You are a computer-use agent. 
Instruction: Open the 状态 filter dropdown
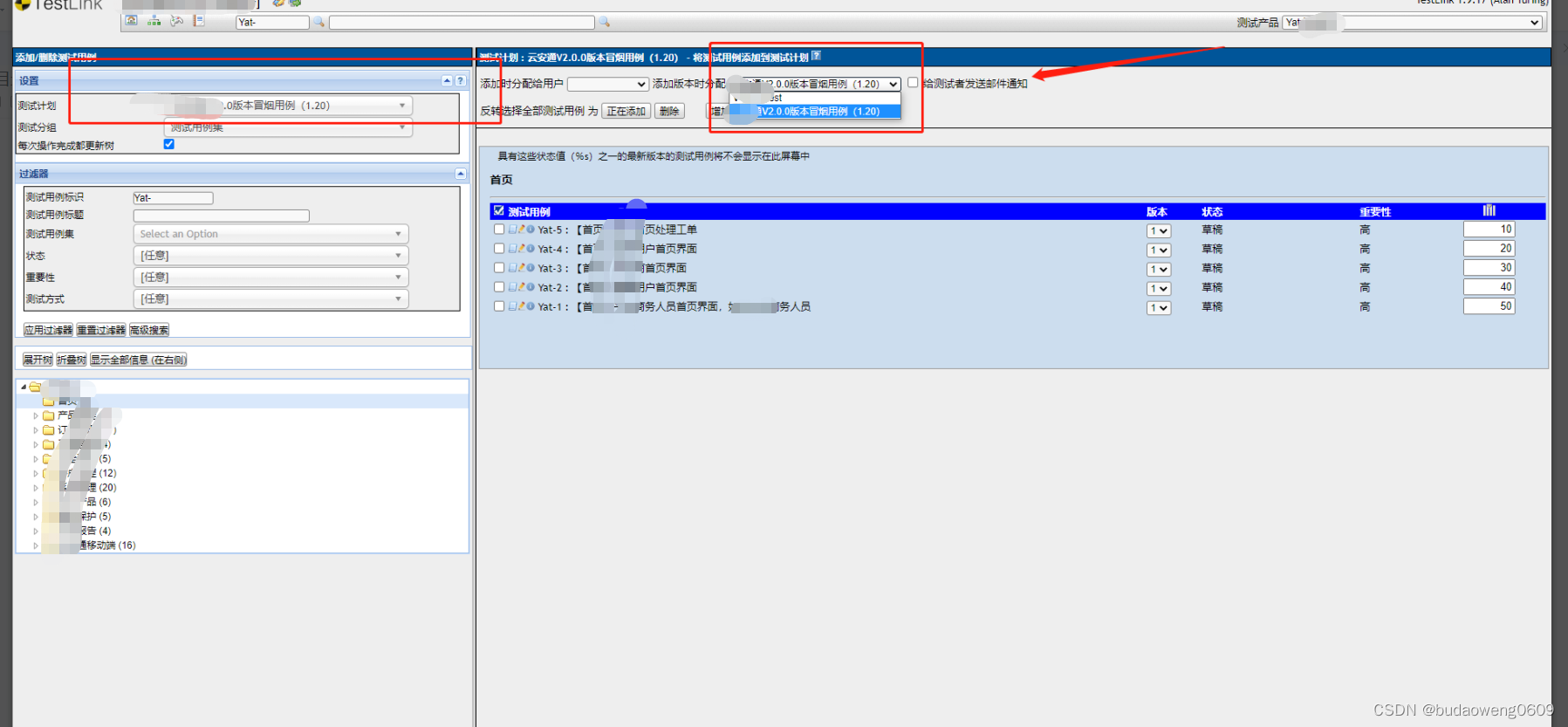270,256
